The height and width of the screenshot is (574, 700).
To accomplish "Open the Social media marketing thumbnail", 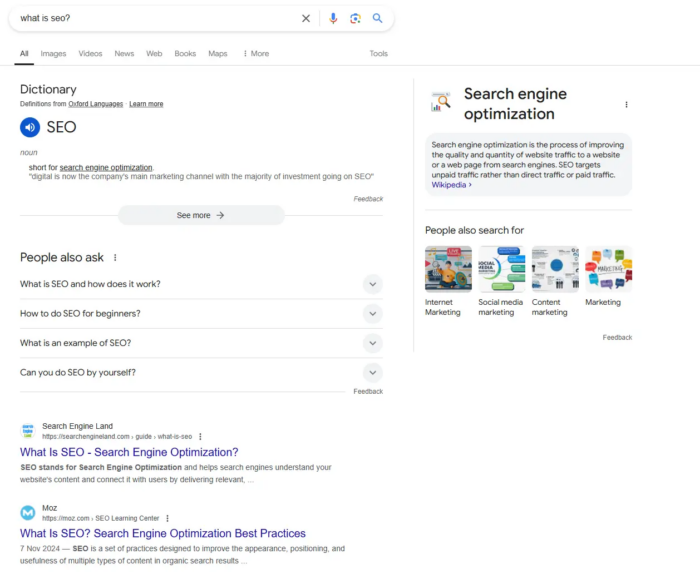I will pos(502,269).
